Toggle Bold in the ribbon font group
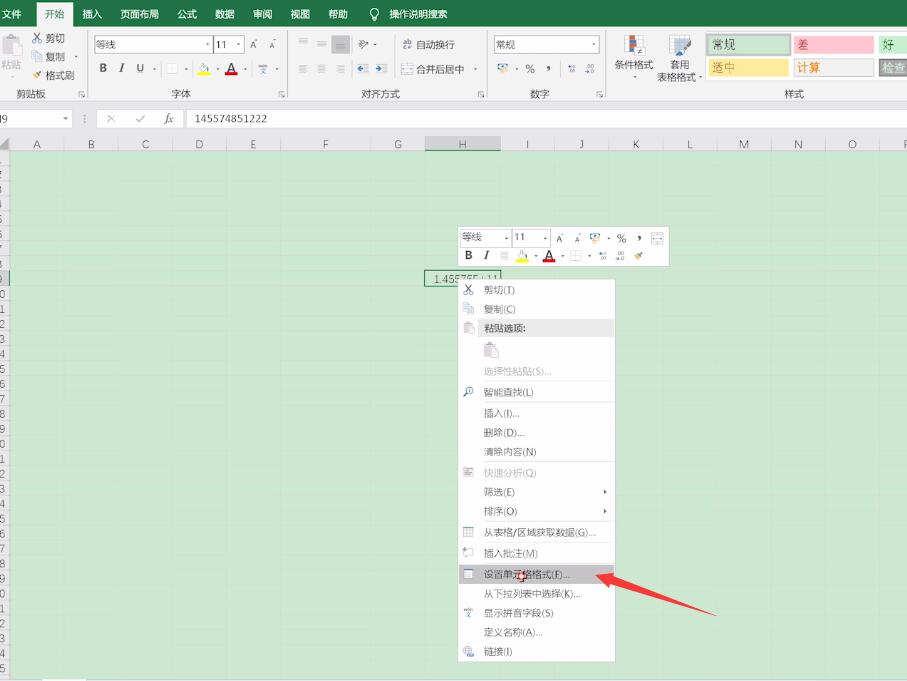Image resolution: width=907 pixels, height=681 pixels. (x=103, y=68)
